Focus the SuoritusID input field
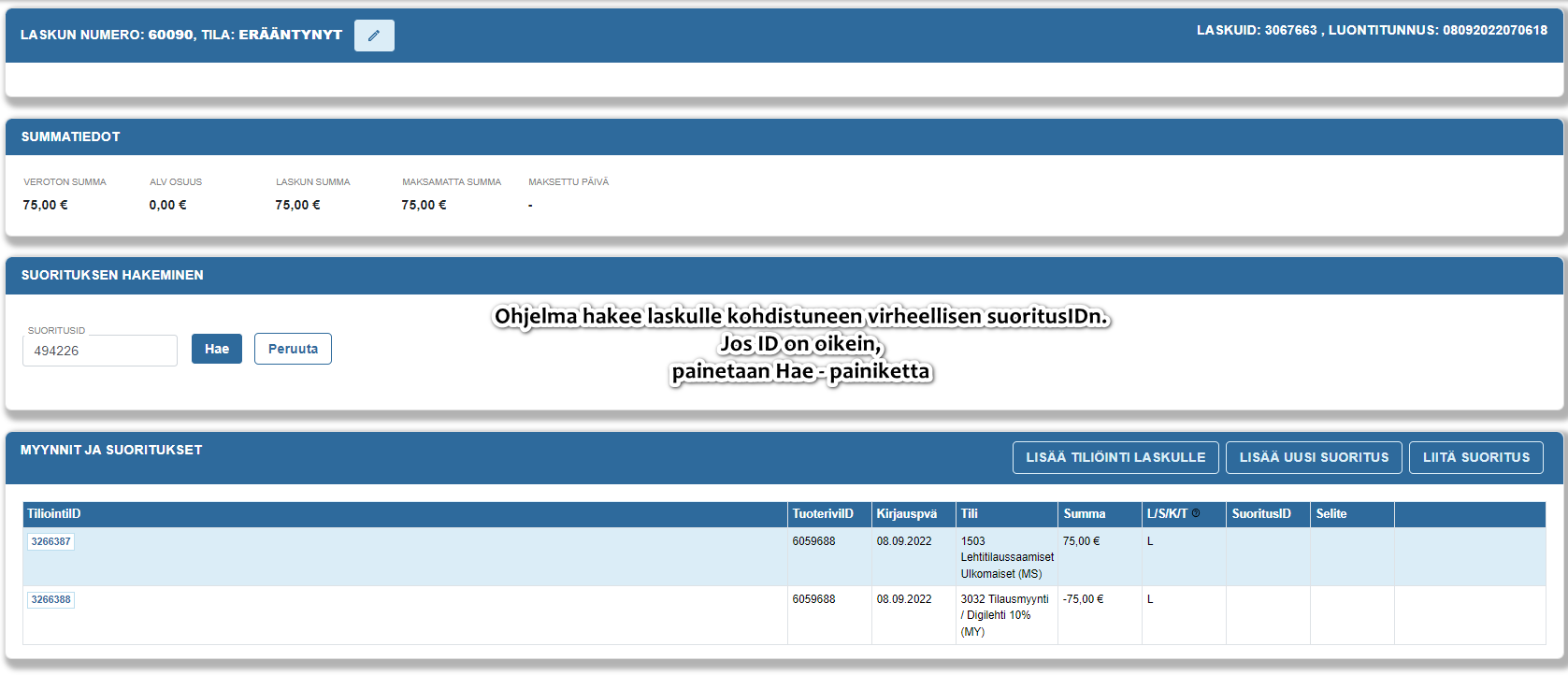The image size is (1568, 675). [100, 351]
